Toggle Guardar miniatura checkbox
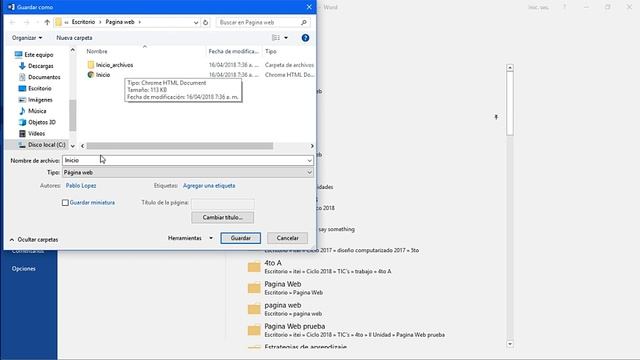The image size is (640, 360). [x=65, y=202]
